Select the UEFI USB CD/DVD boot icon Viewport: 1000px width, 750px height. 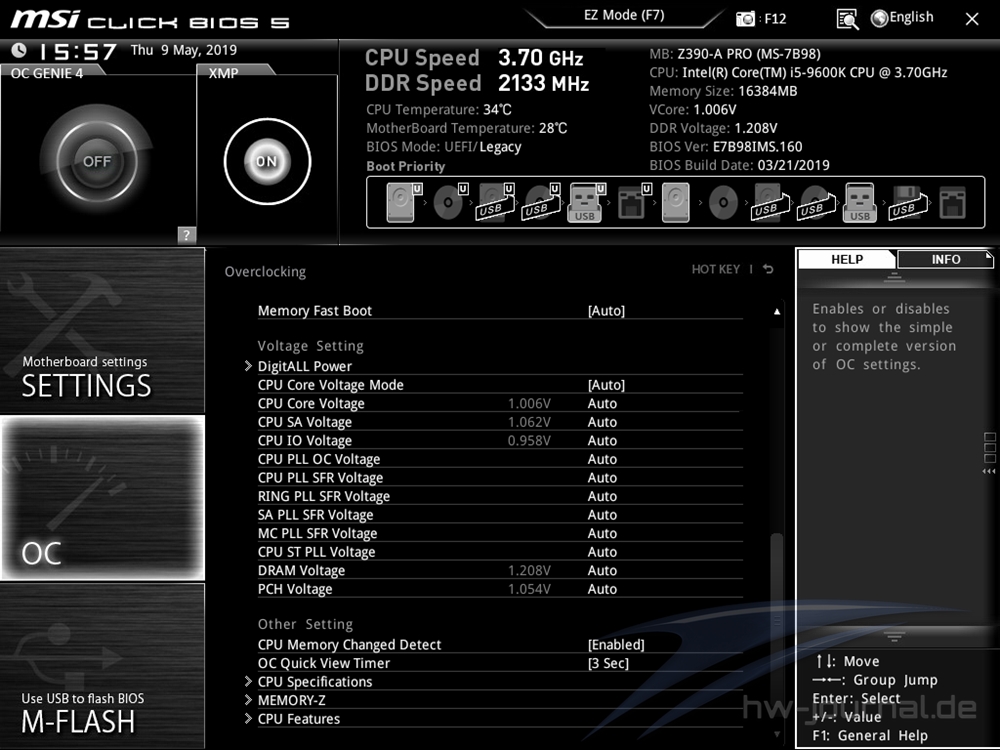[541, 203]
